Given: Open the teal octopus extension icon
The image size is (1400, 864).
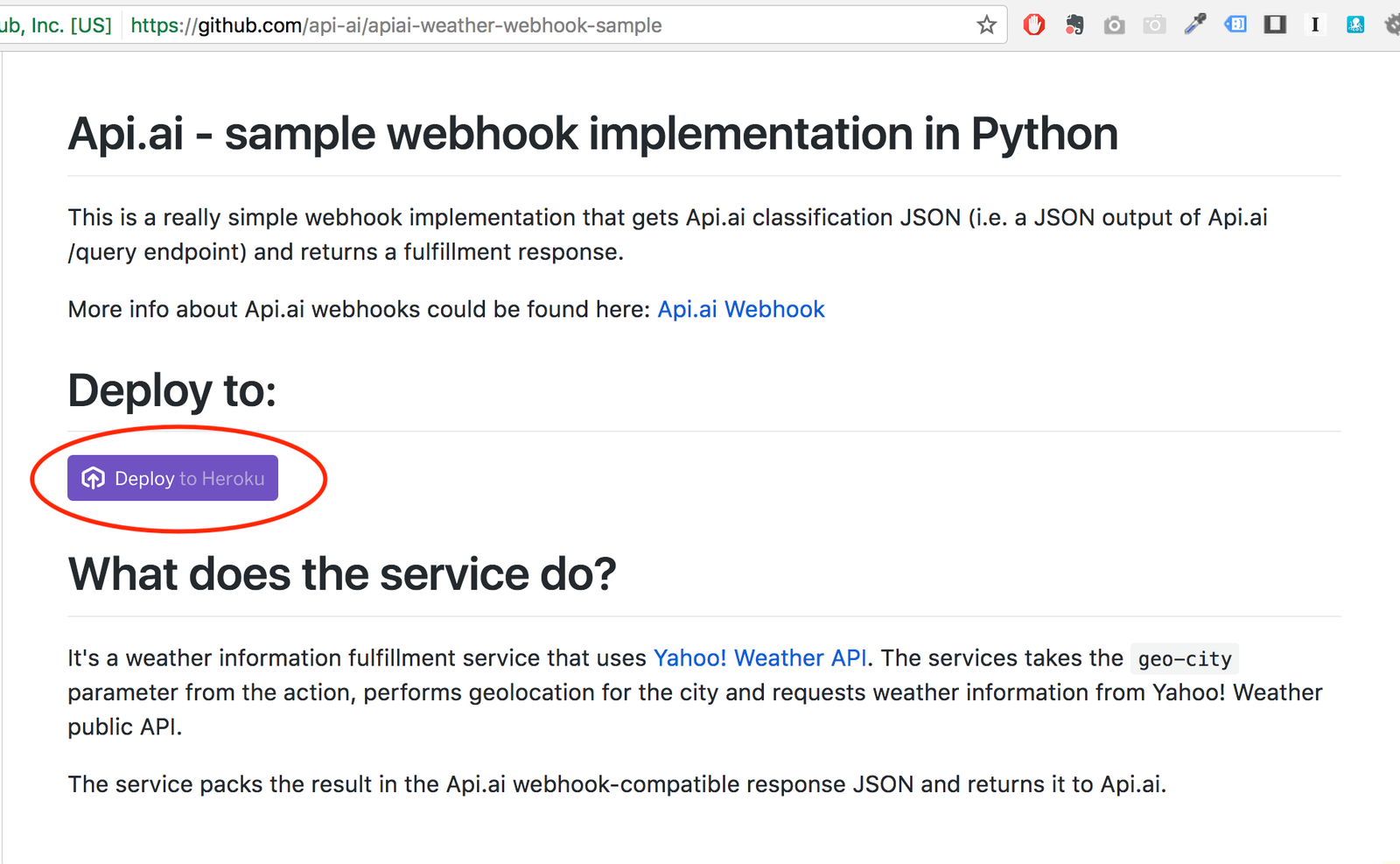Looking at the screenshot, I should coord(1355,25).
